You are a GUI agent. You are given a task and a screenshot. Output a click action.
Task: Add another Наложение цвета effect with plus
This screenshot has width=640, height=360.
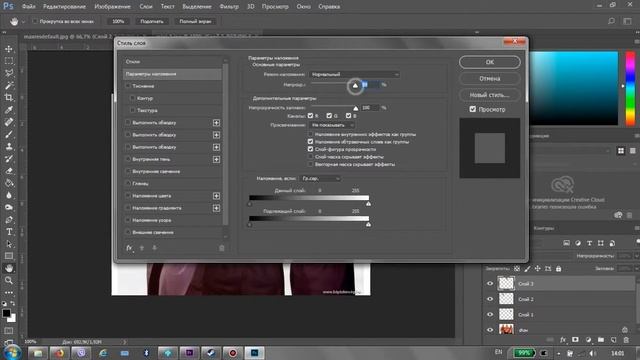tap(216, 196)
